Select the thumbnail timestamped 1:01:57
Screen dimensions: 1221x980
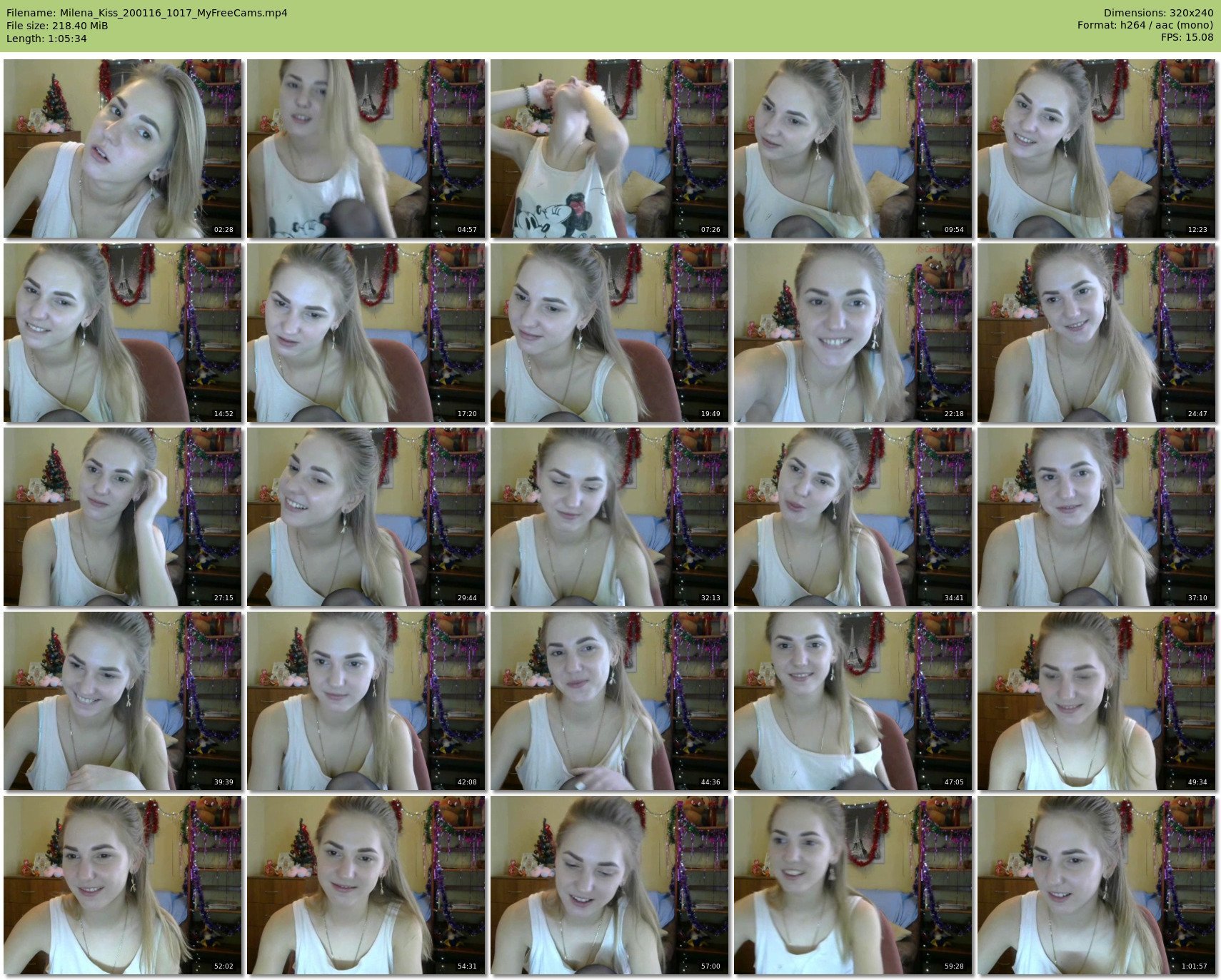(1096, 885)
